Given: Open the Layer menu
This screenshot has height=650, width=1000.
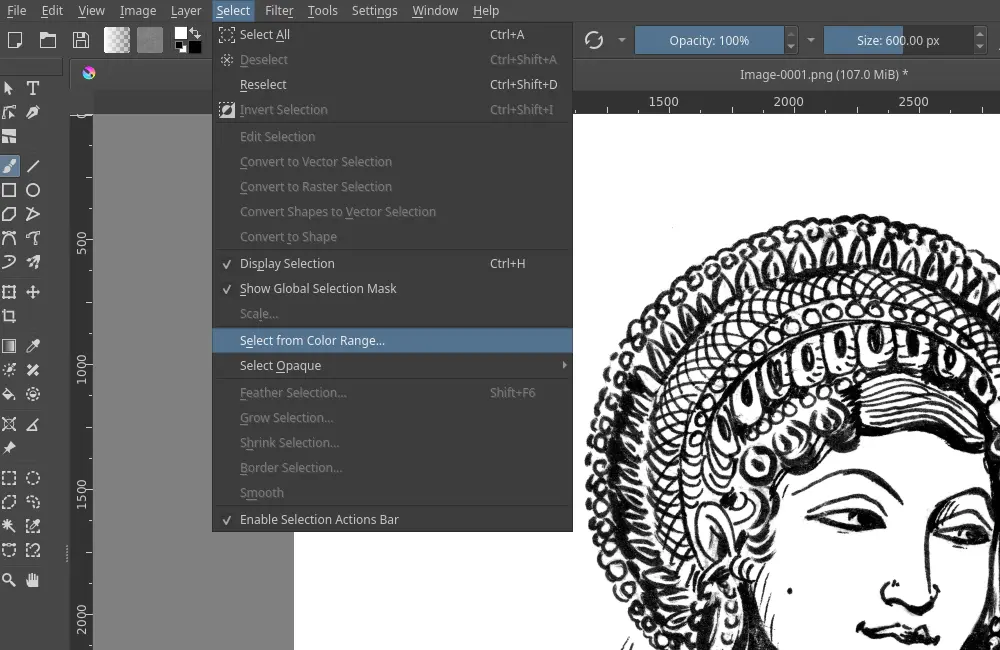Looking at the screenshot, I should [x=186, y=11].
